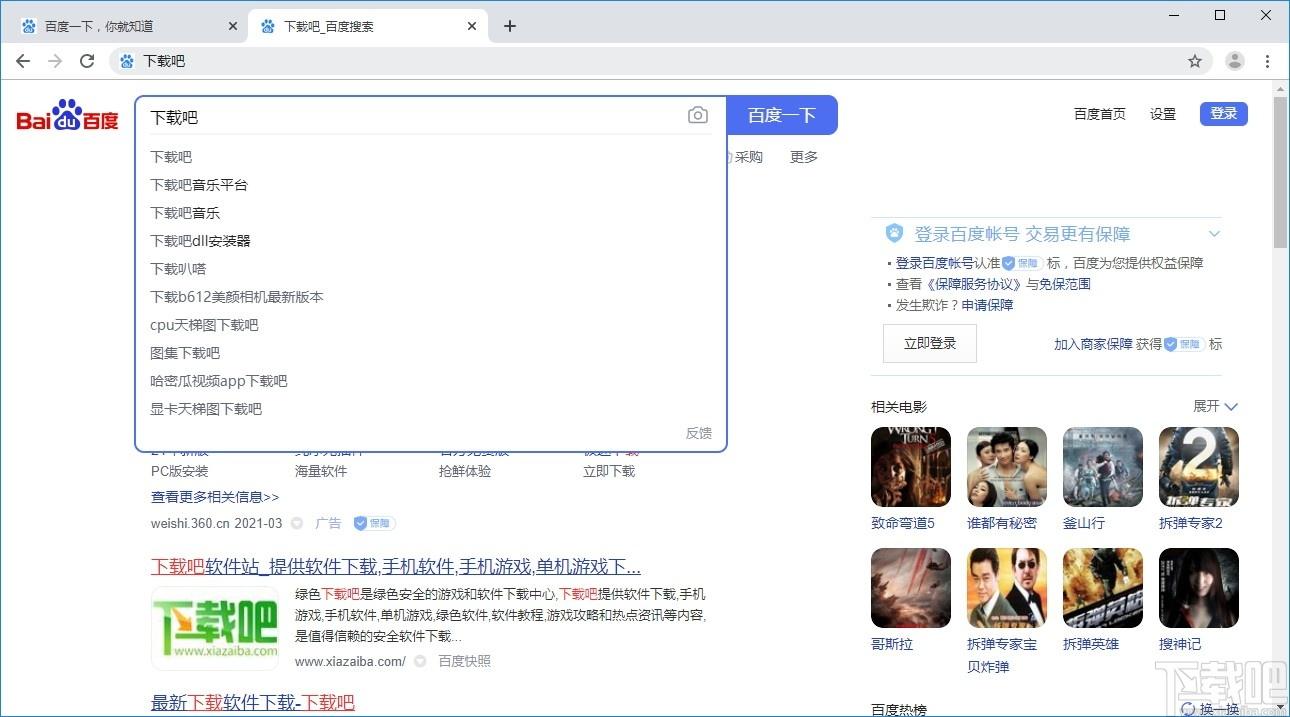Bookmark this page with the star icon

1195,61
